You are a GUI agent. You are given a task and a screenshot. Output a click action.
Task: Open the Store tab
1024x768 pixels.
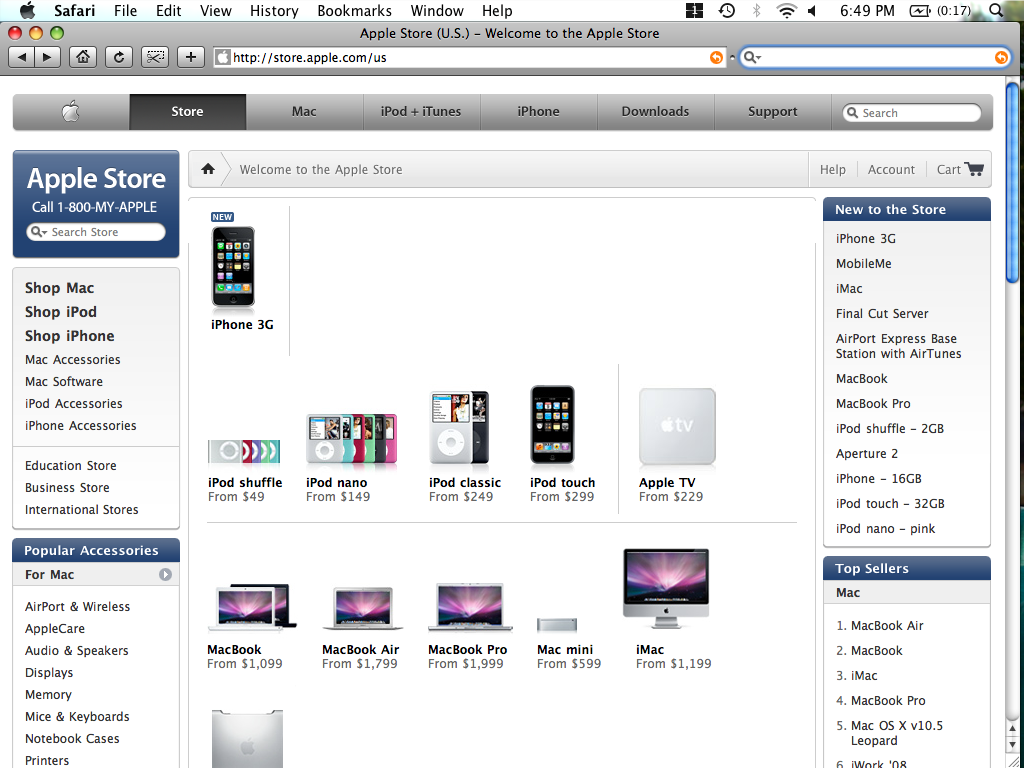187,112
